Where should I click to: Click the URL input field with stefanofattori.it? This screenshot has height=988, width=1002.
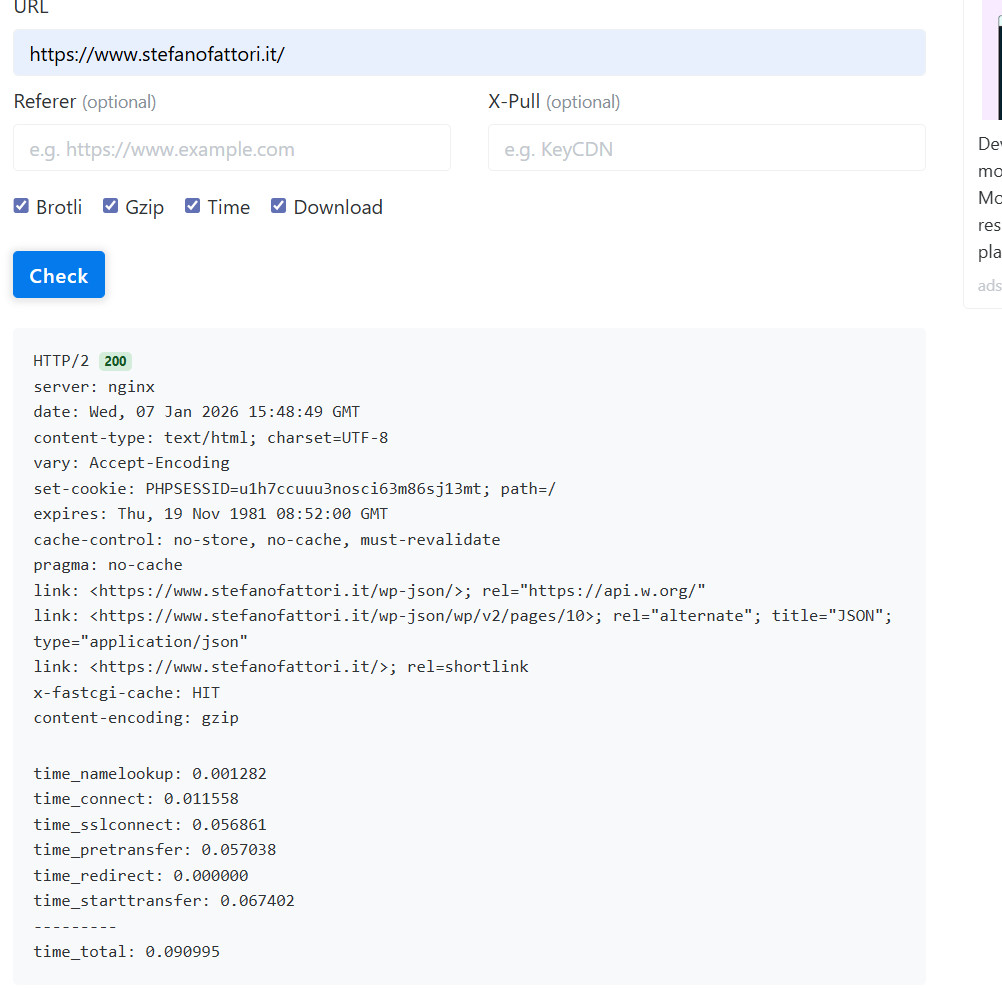pyautogui.click(x=468, y=53)
